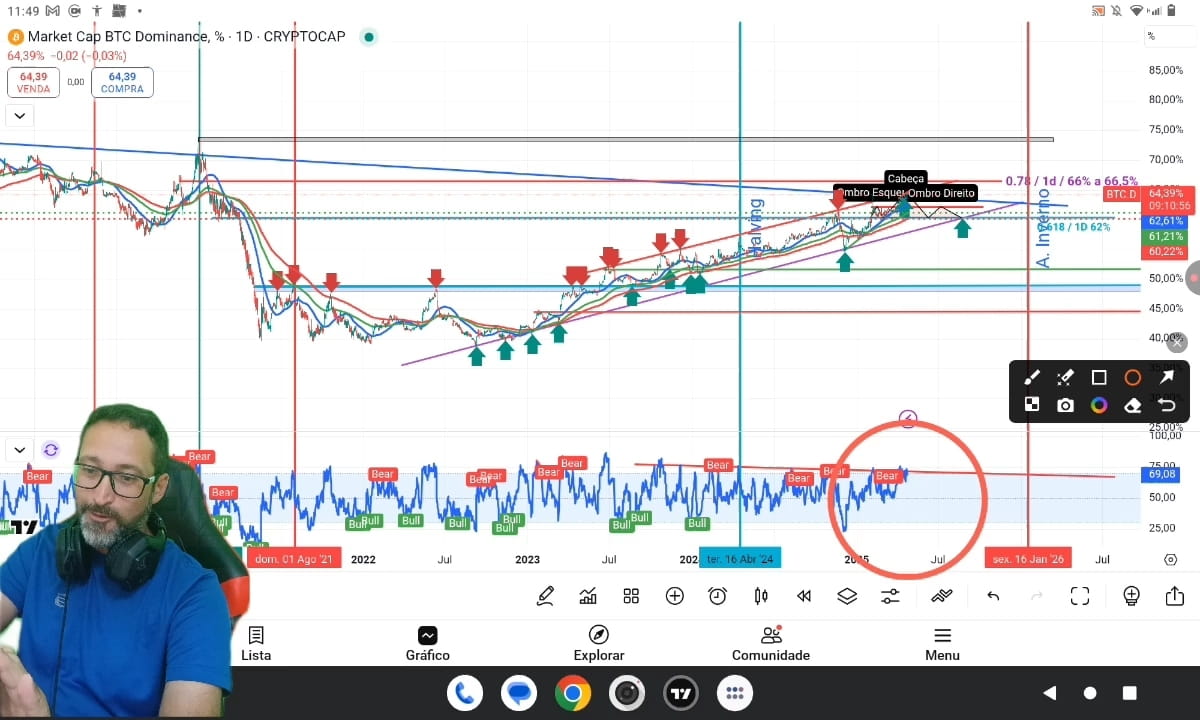
Task: Collapse the main chart pane chevron
Action: (x=19, y=115)
